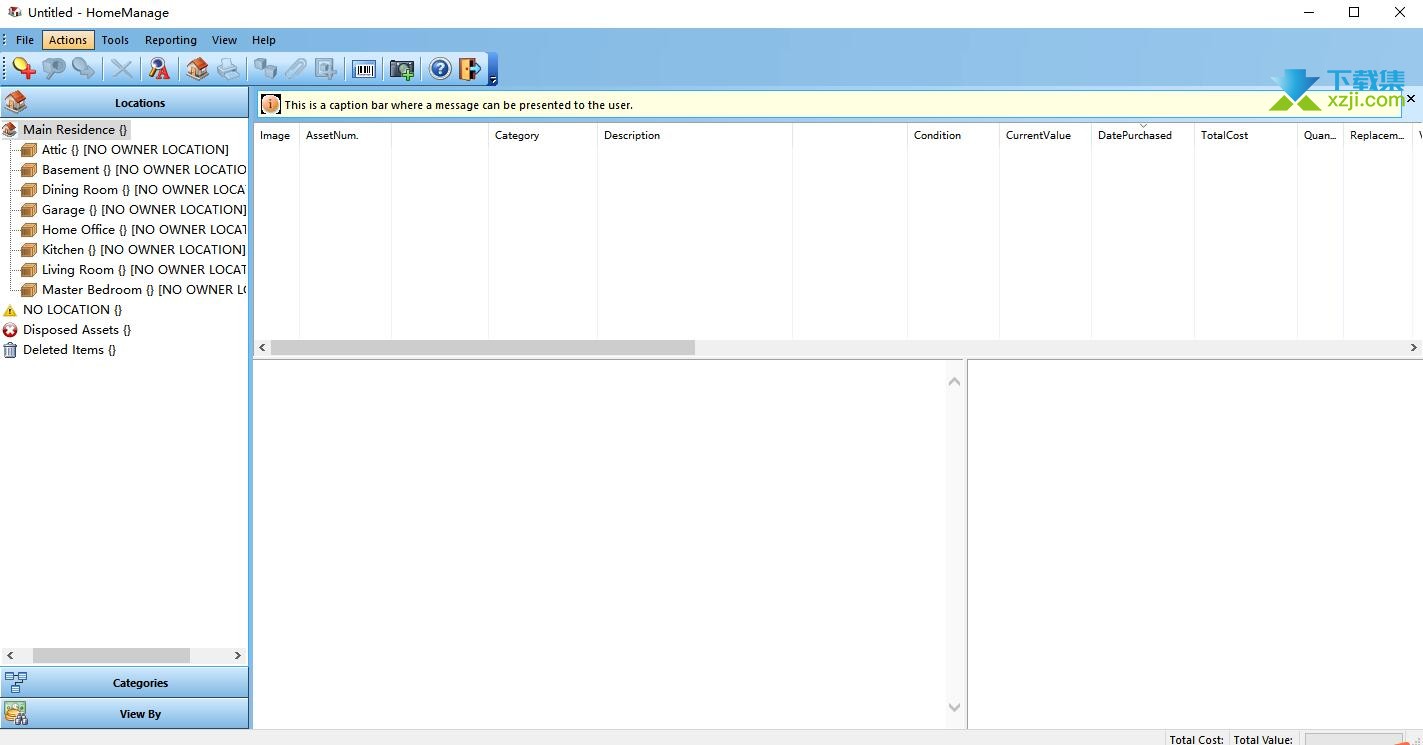Maximize the HomeManage window
The image size is (1423, 745).
coord(1354,12)
